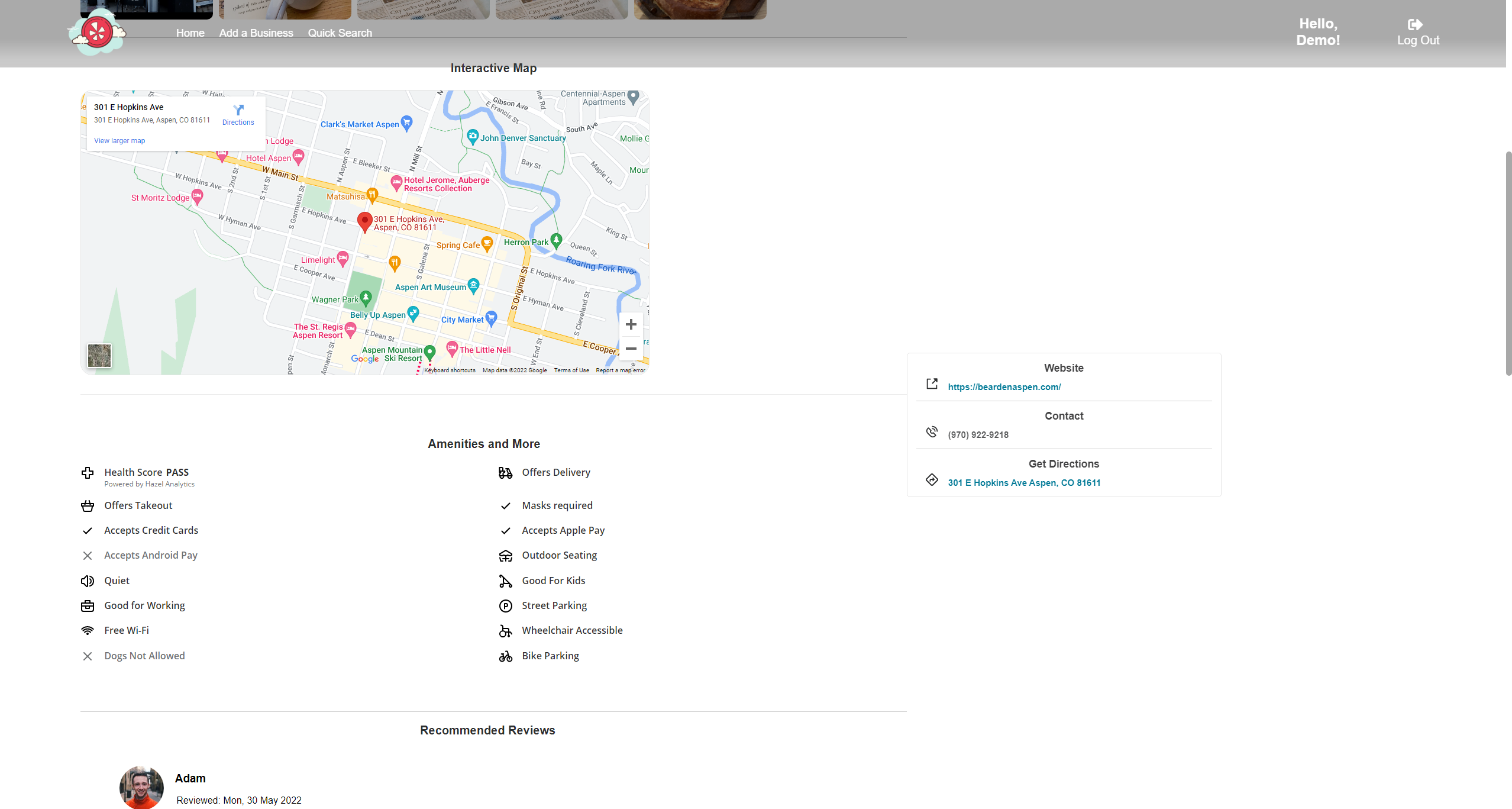
Task: Click Accepts Credit Cards text
Action: point(151,530)
